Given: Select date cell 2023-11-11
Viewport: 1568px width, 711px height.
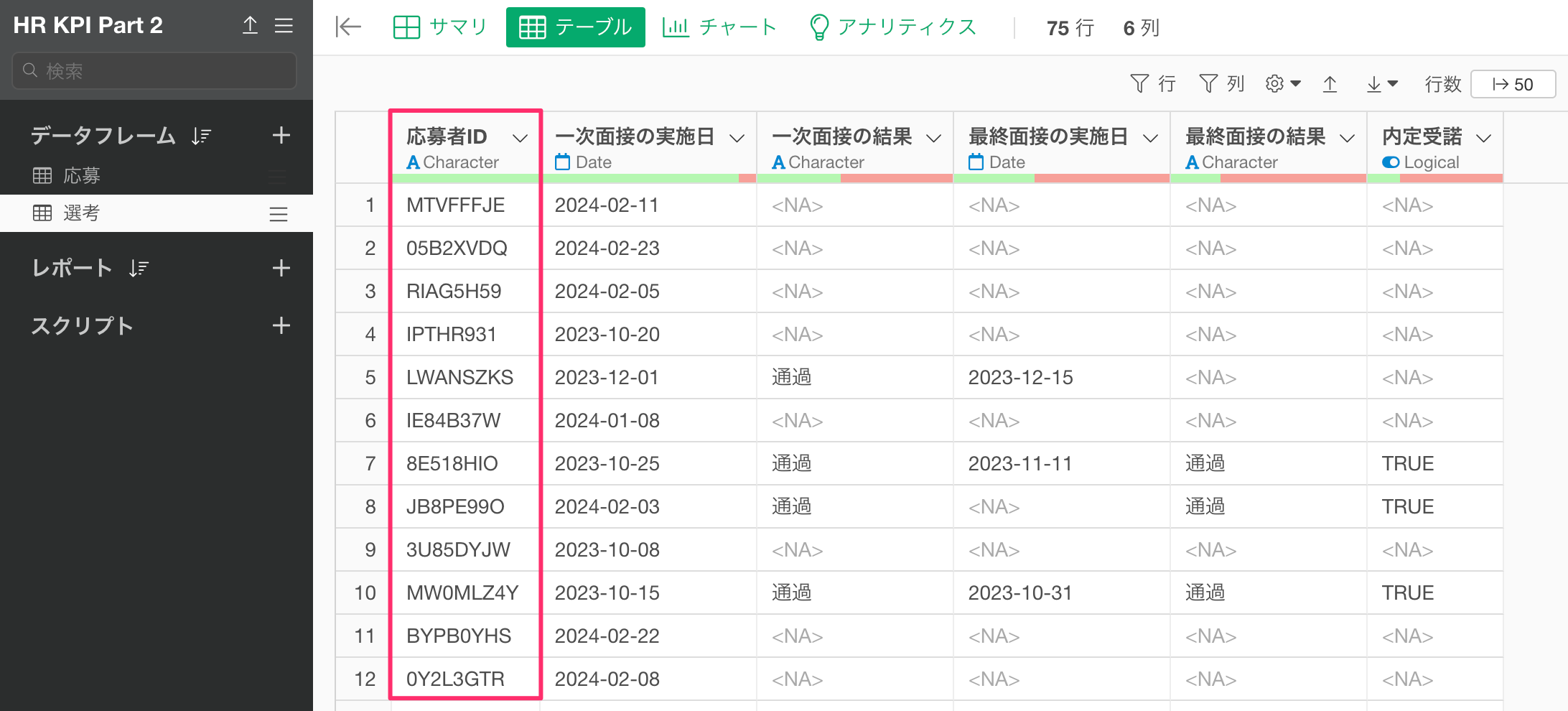Looking at the screenshot, I should tap(1062, 464).
